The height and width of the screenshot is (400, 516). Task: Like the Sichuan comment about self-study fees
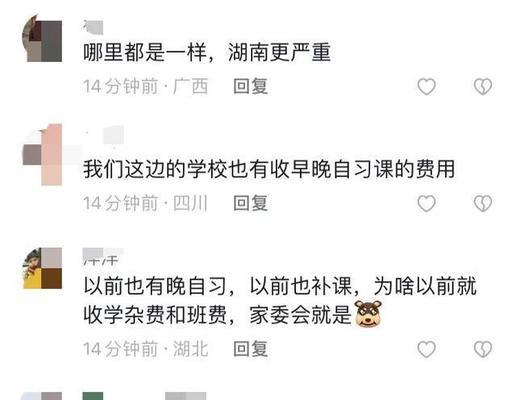(426, 203)
